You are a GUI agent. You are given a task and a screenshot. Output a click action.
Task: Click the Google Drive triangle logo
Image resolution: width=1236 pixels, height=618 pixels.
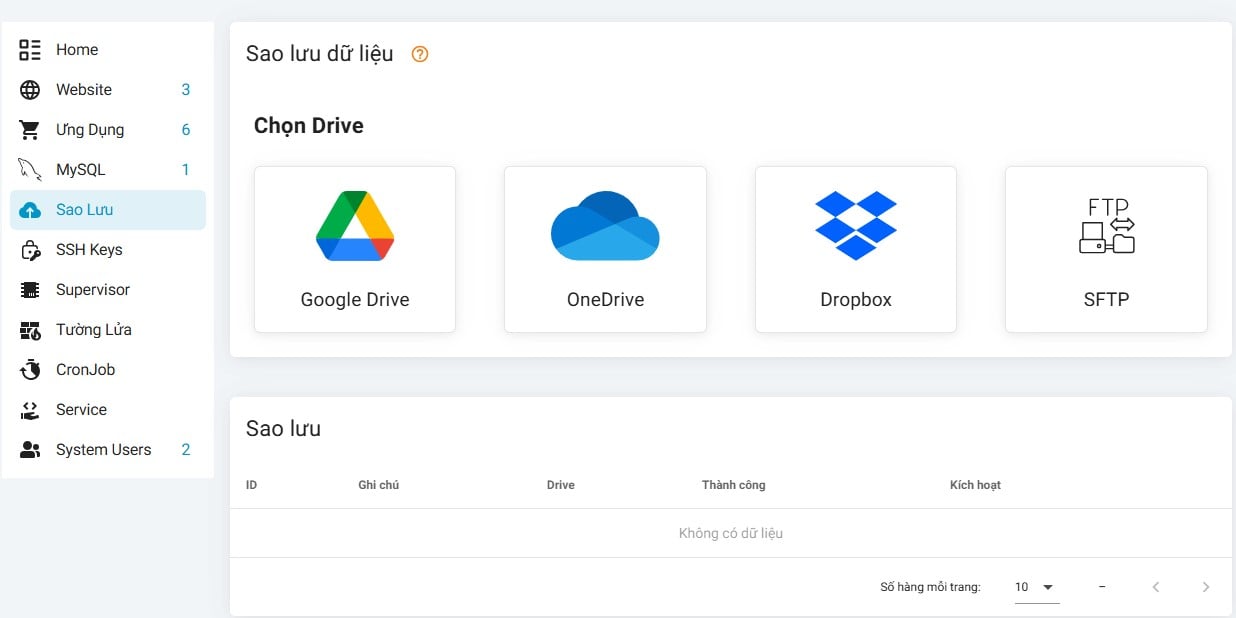point(355,226)
